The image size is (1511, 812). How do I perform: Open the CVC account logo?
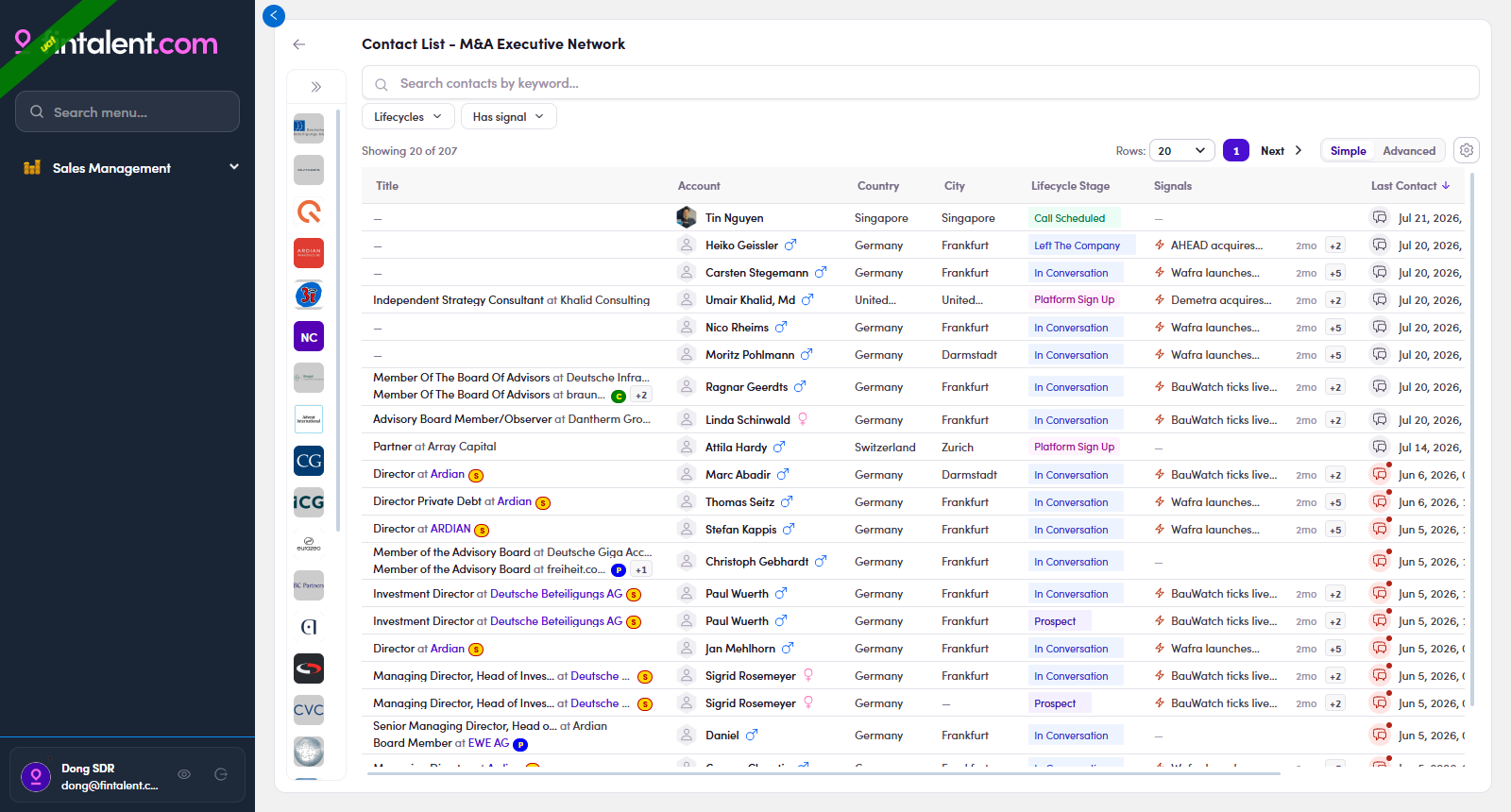[309, 710]
